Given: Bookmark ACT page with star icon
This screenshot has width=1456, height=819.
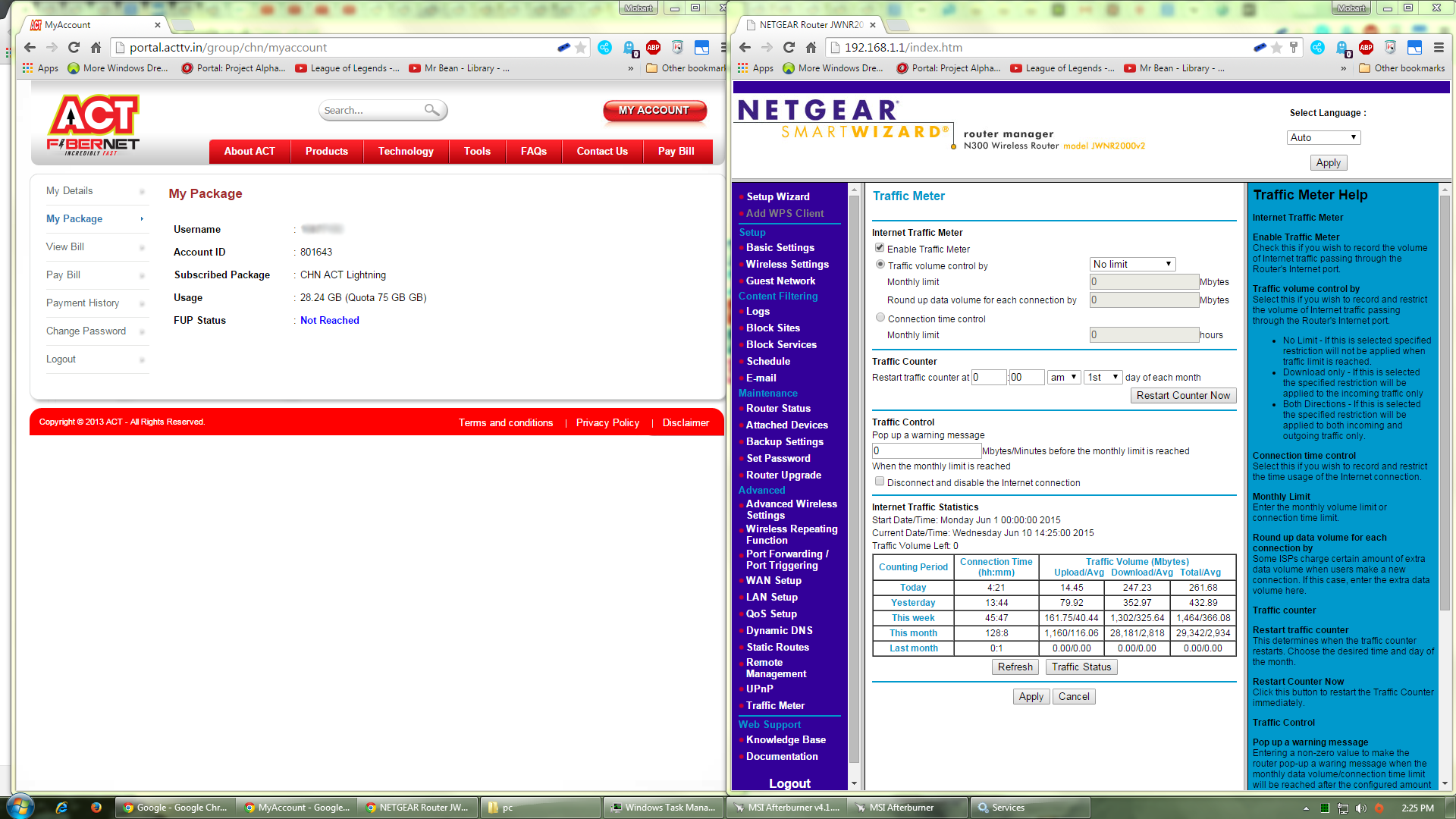Looking at the screenshot, I should point(581,47).
